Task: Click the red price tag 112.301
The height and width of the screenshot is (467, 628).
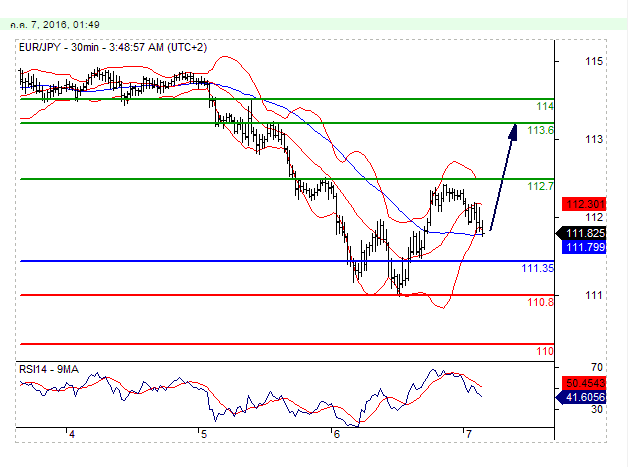Action: [584, 204]
